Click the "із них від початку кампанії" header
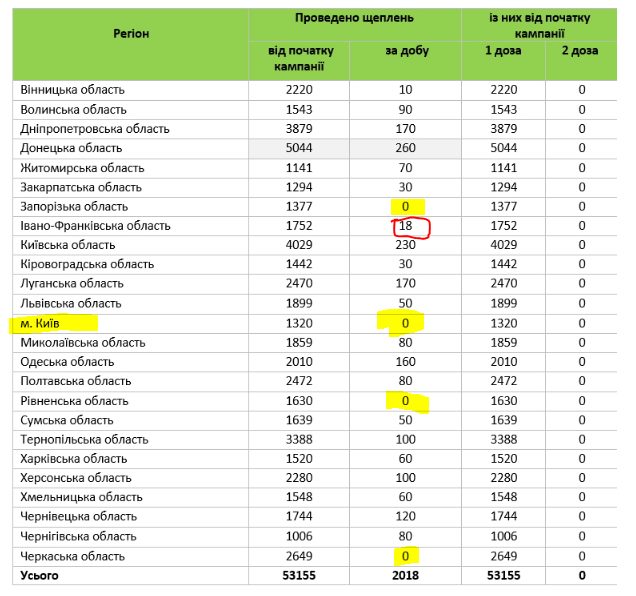The width and height of the screenshot is (636, 596). (540, 25)
